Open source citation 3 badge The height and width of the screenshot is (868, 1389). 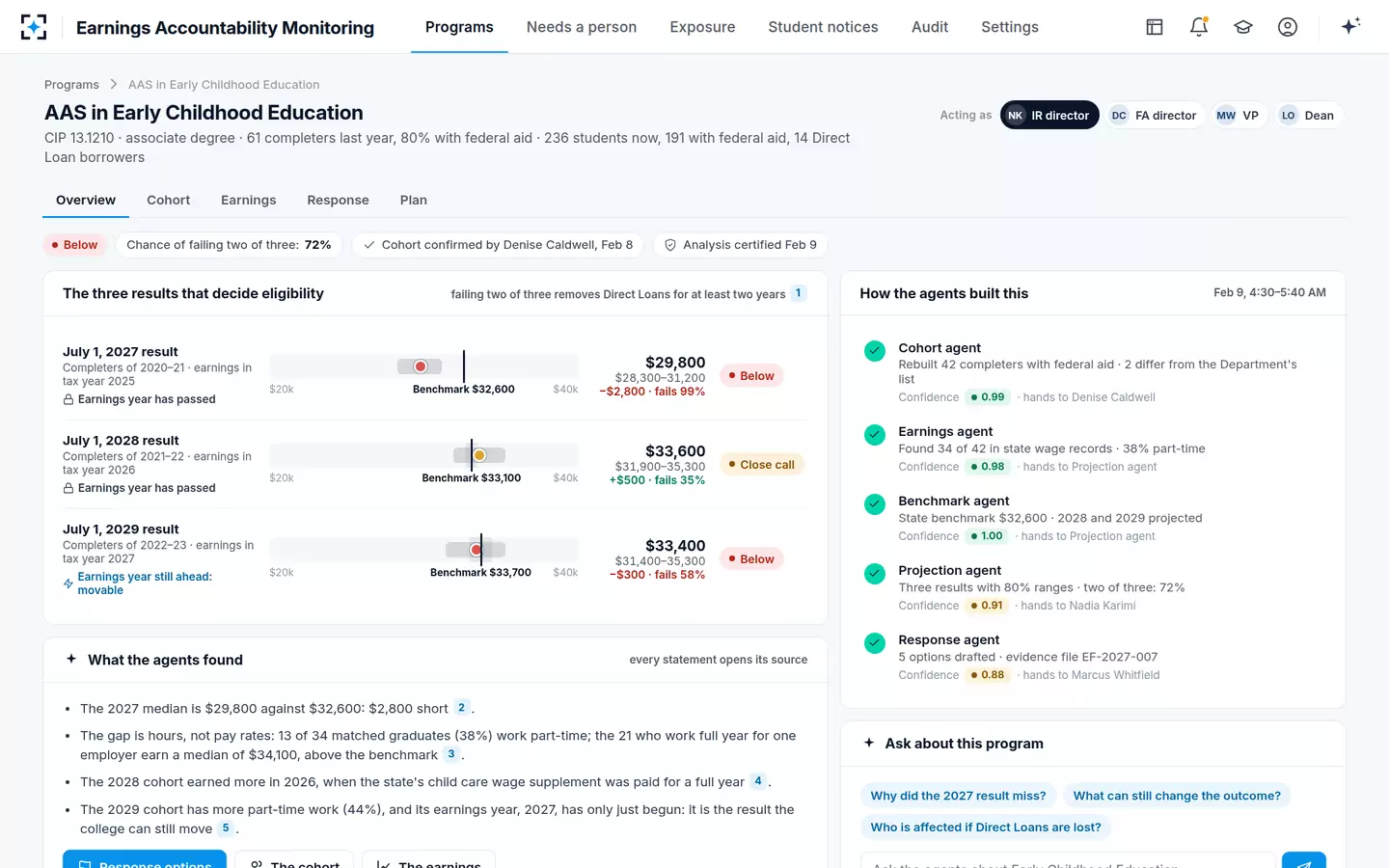pos(451,754)
